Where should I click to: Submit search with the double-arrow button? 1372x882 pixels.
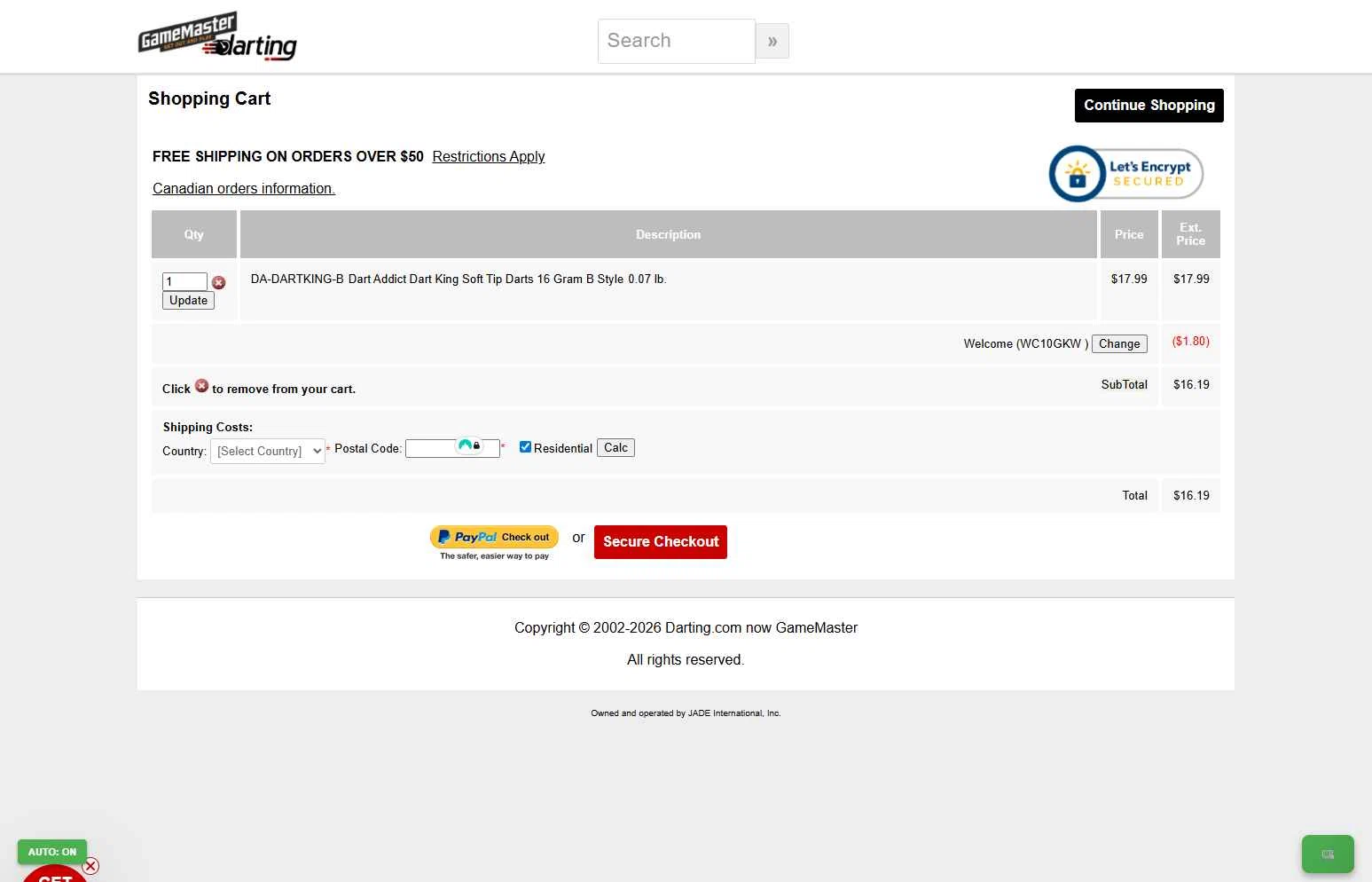[x=772, y=41]
